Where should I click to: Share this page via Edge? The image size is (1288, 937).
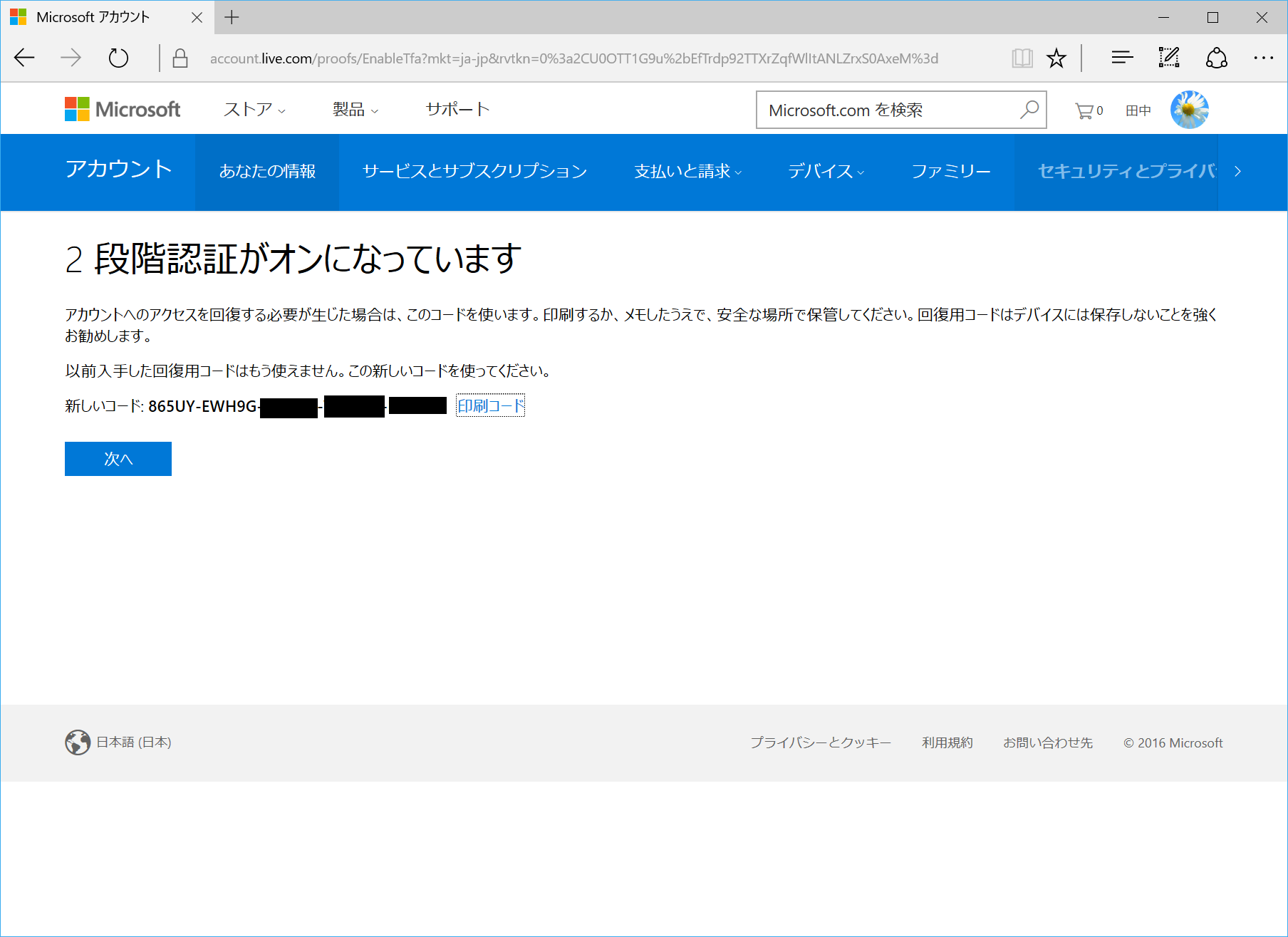(1215, 58)
